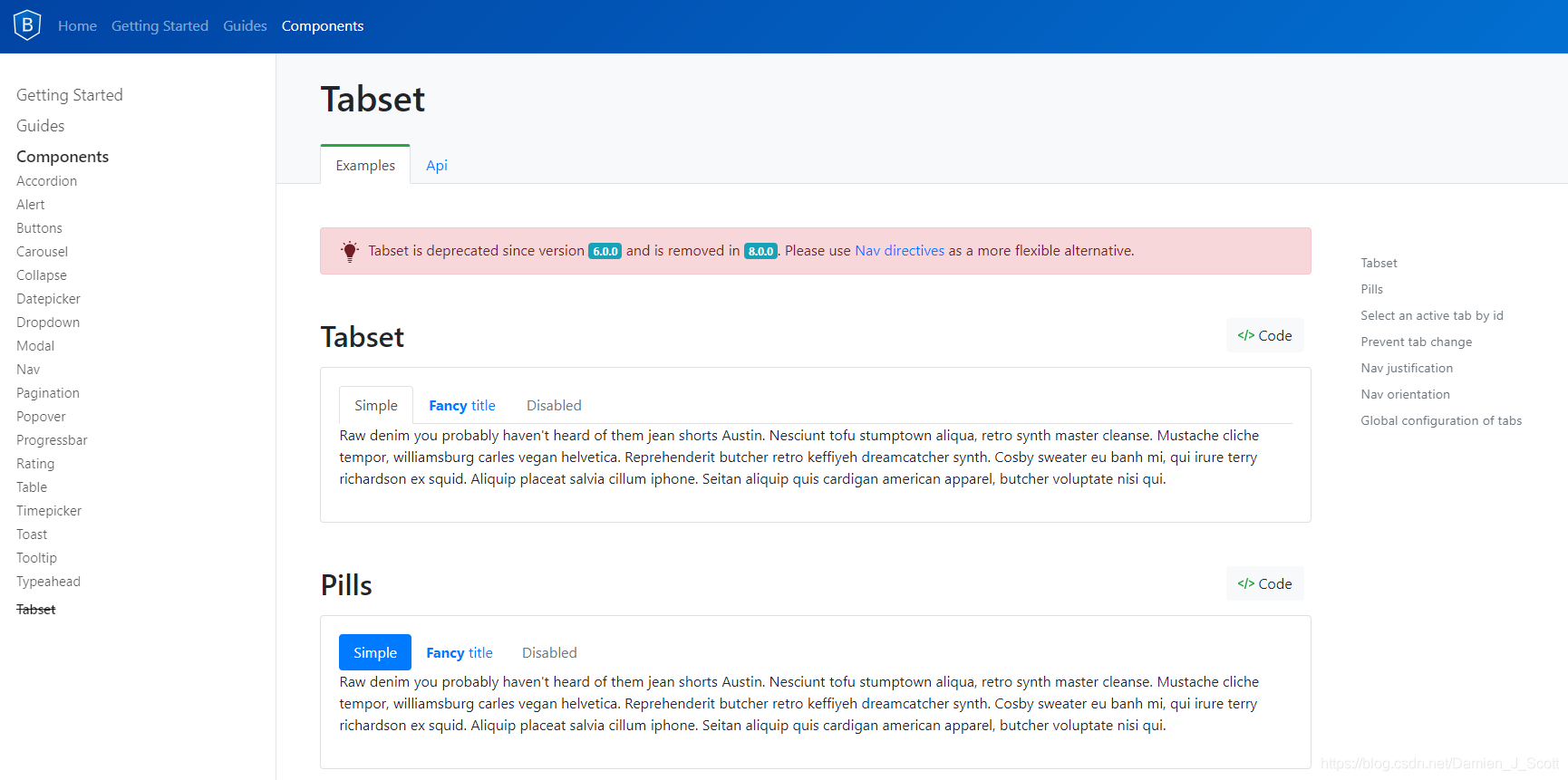
Task: Go to Dropdown component page
Action: pyautogui.click(x=48, y=323)
